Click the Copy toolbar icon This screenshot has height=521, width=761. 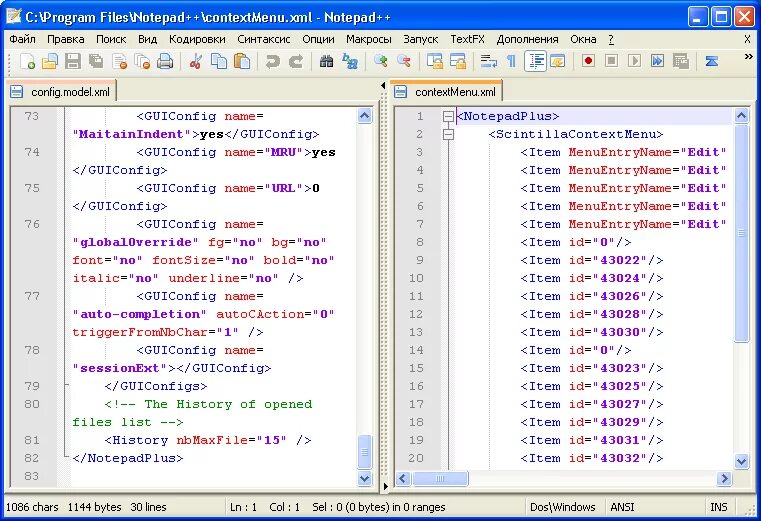pos(219,61)
